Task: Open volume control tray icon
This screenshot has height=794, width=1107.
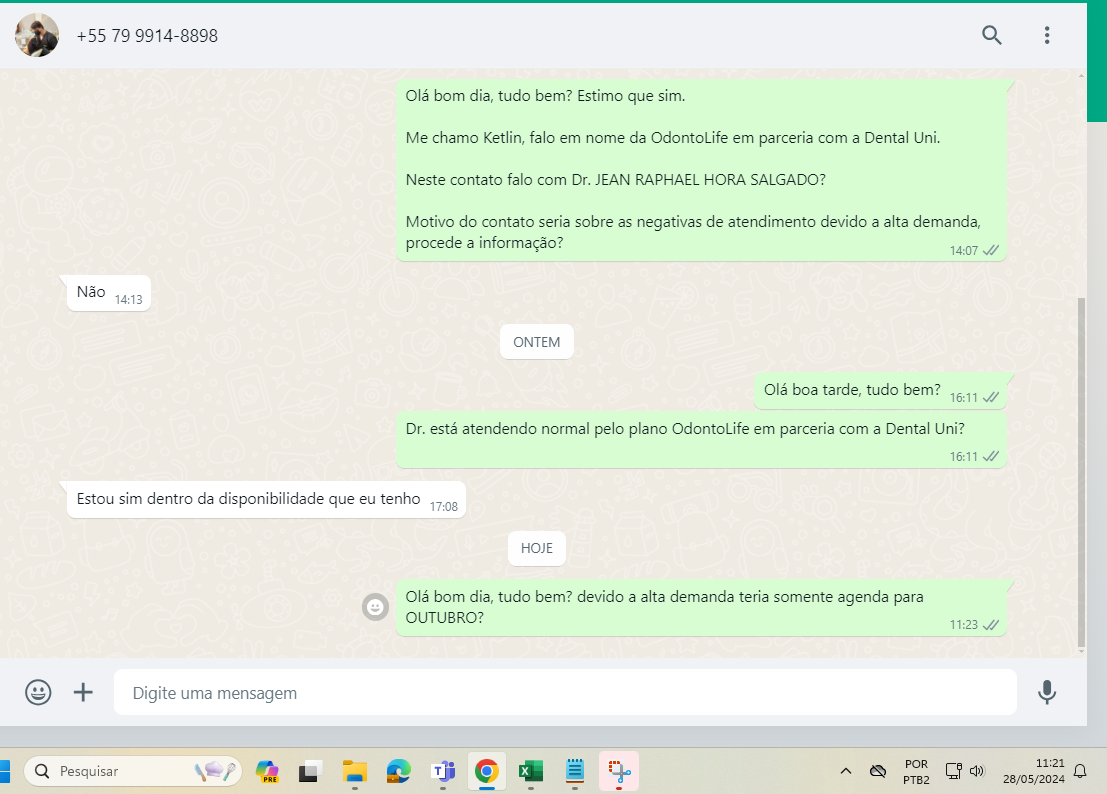Action: 977,771
